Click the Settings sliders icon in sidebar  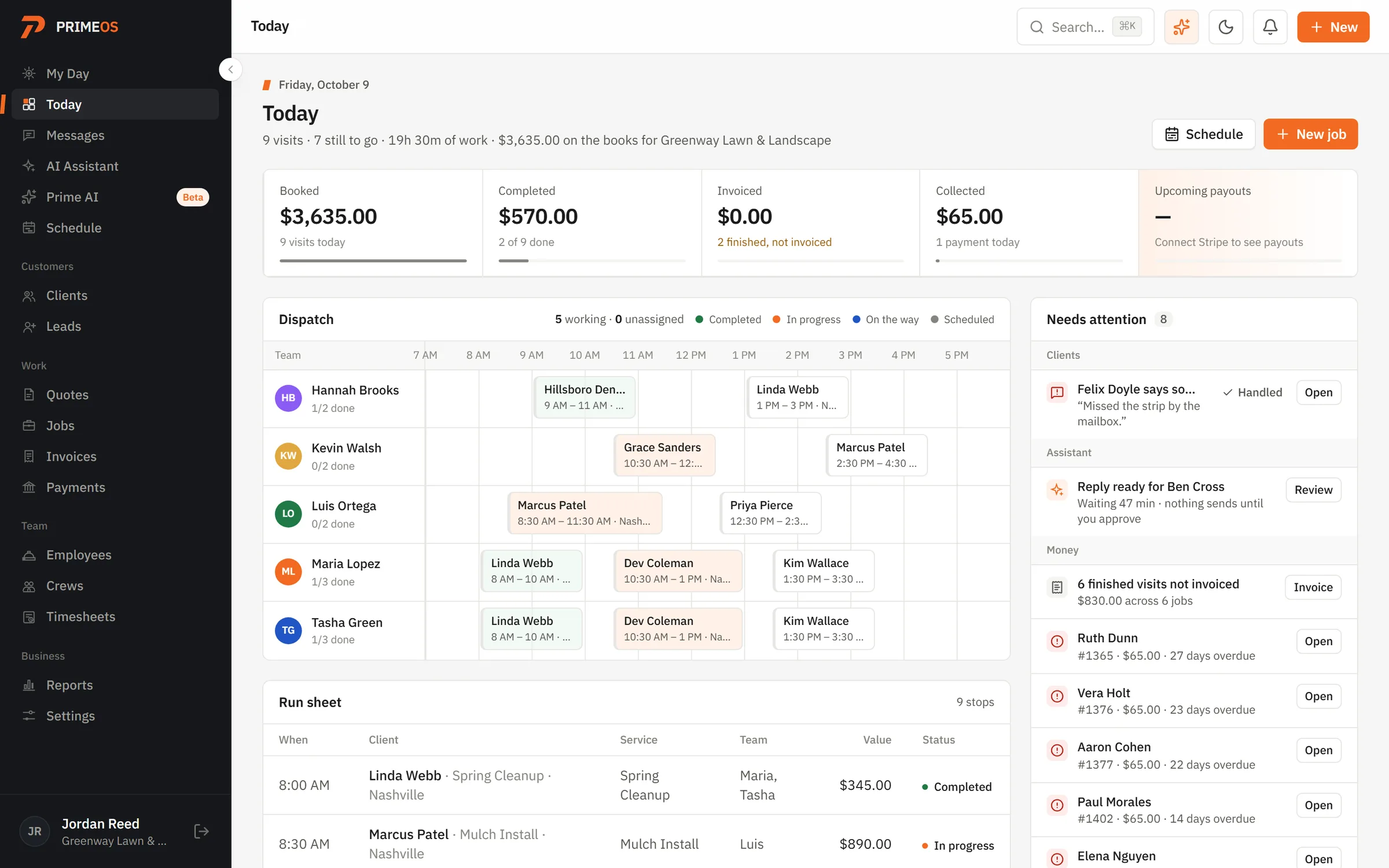click(x=29, y=716)
